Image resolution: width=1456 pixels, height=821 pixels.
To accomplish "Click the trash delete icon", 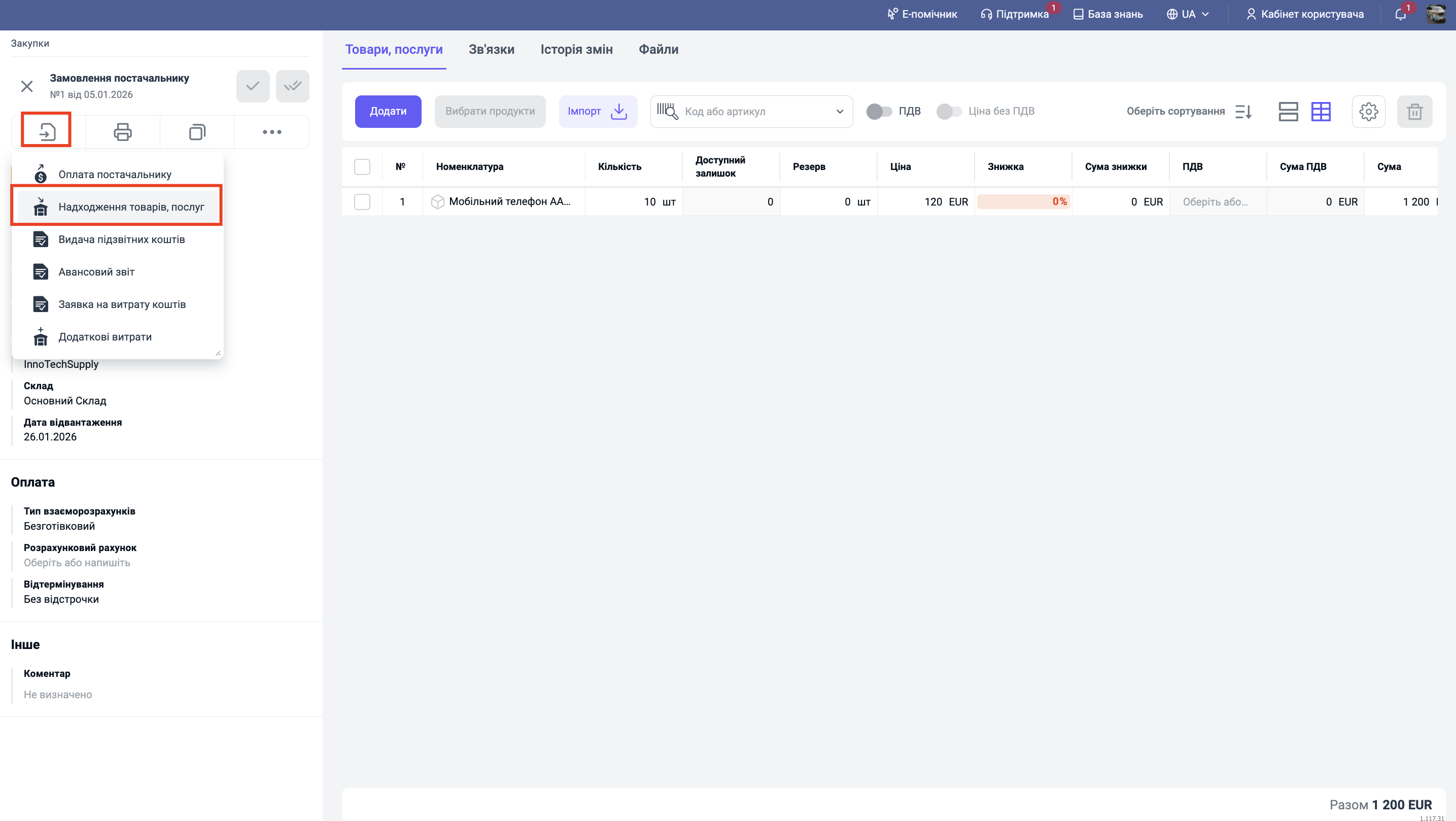I will 1414,112.
